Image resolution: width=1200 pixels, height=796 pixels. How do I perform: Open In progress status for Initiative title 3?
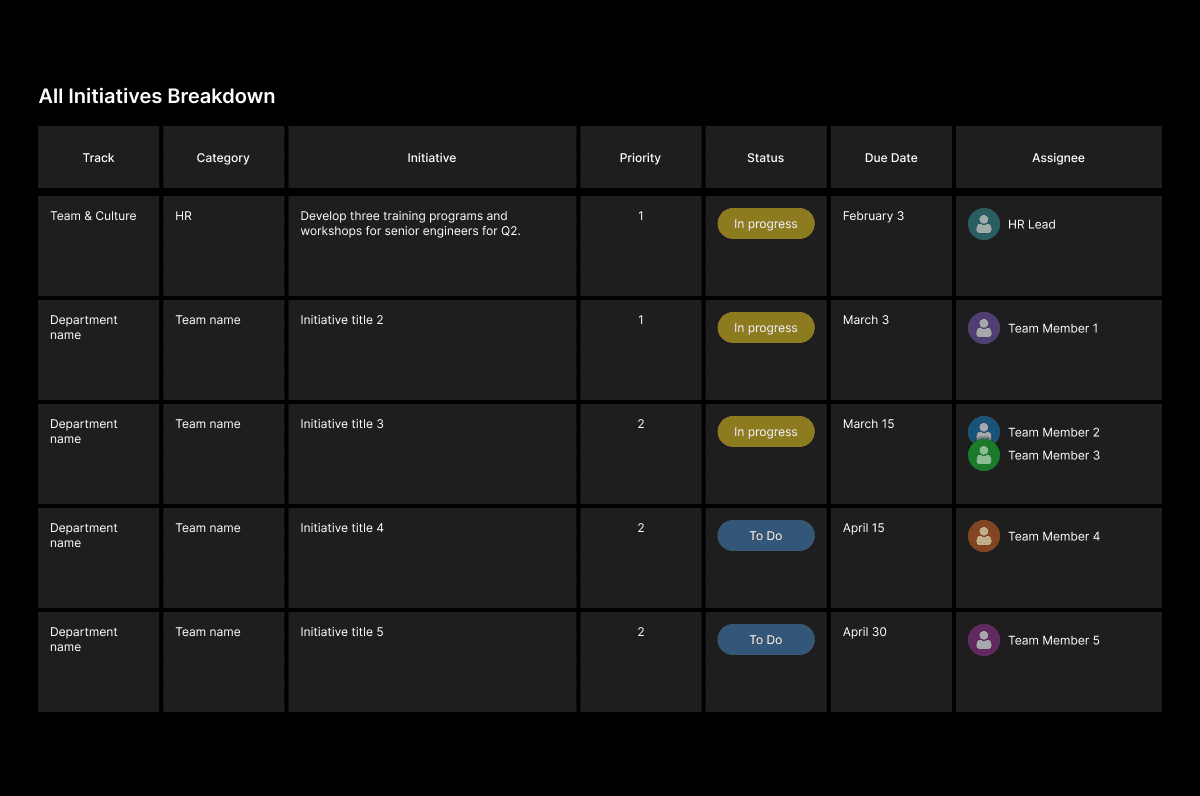point(766,432)
